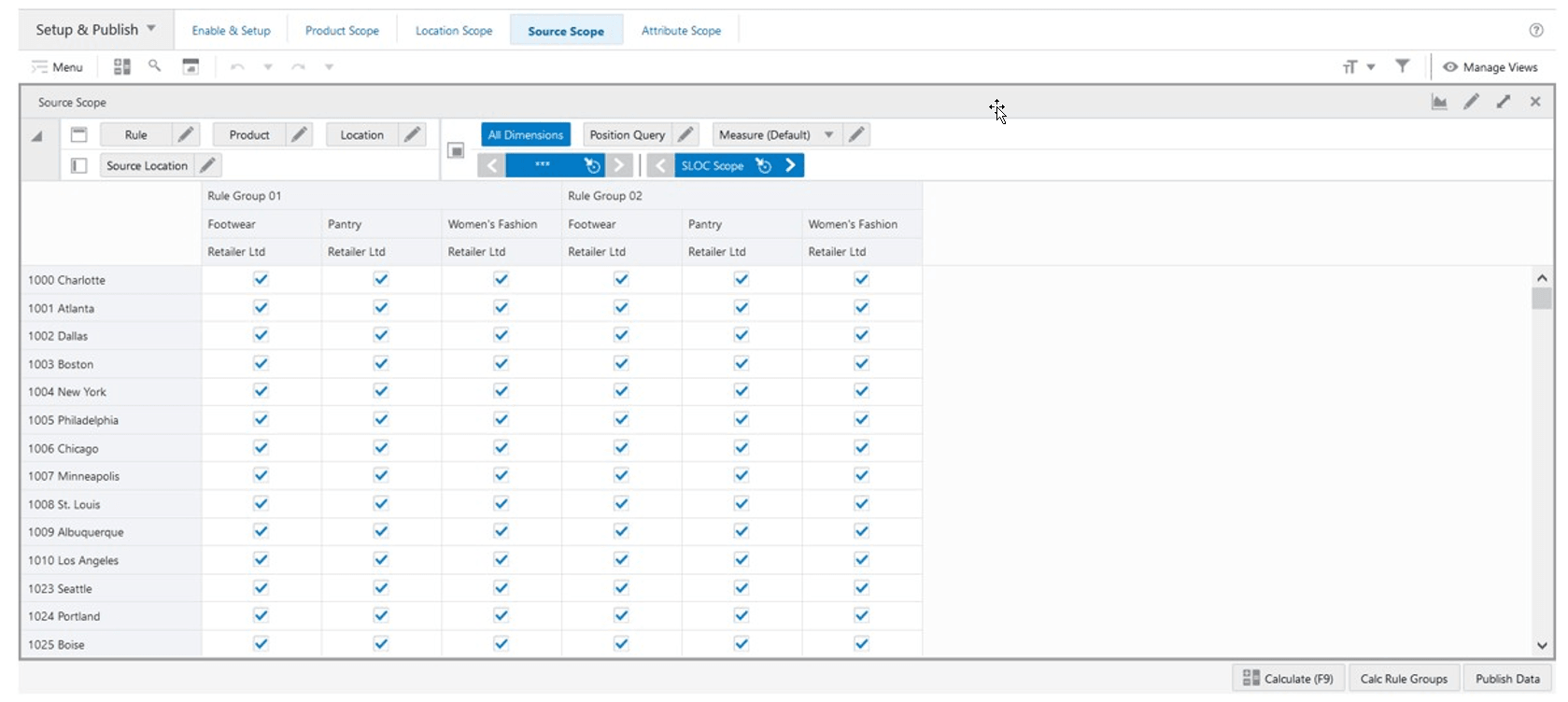
Task: Click pencil edit icon beside Position Query
Action: [685, 134]
